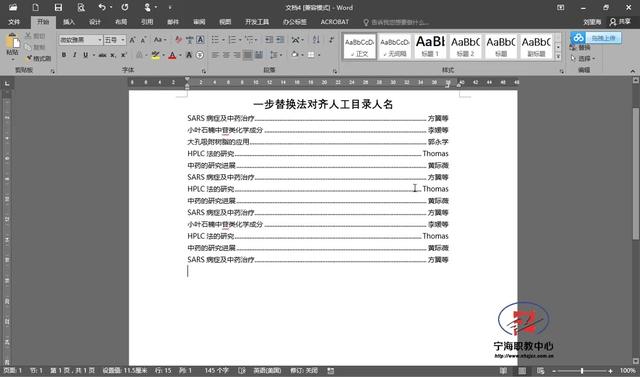Switch to the References tab
This screenshot has width=640, height=377.
(x=147, y=22)
